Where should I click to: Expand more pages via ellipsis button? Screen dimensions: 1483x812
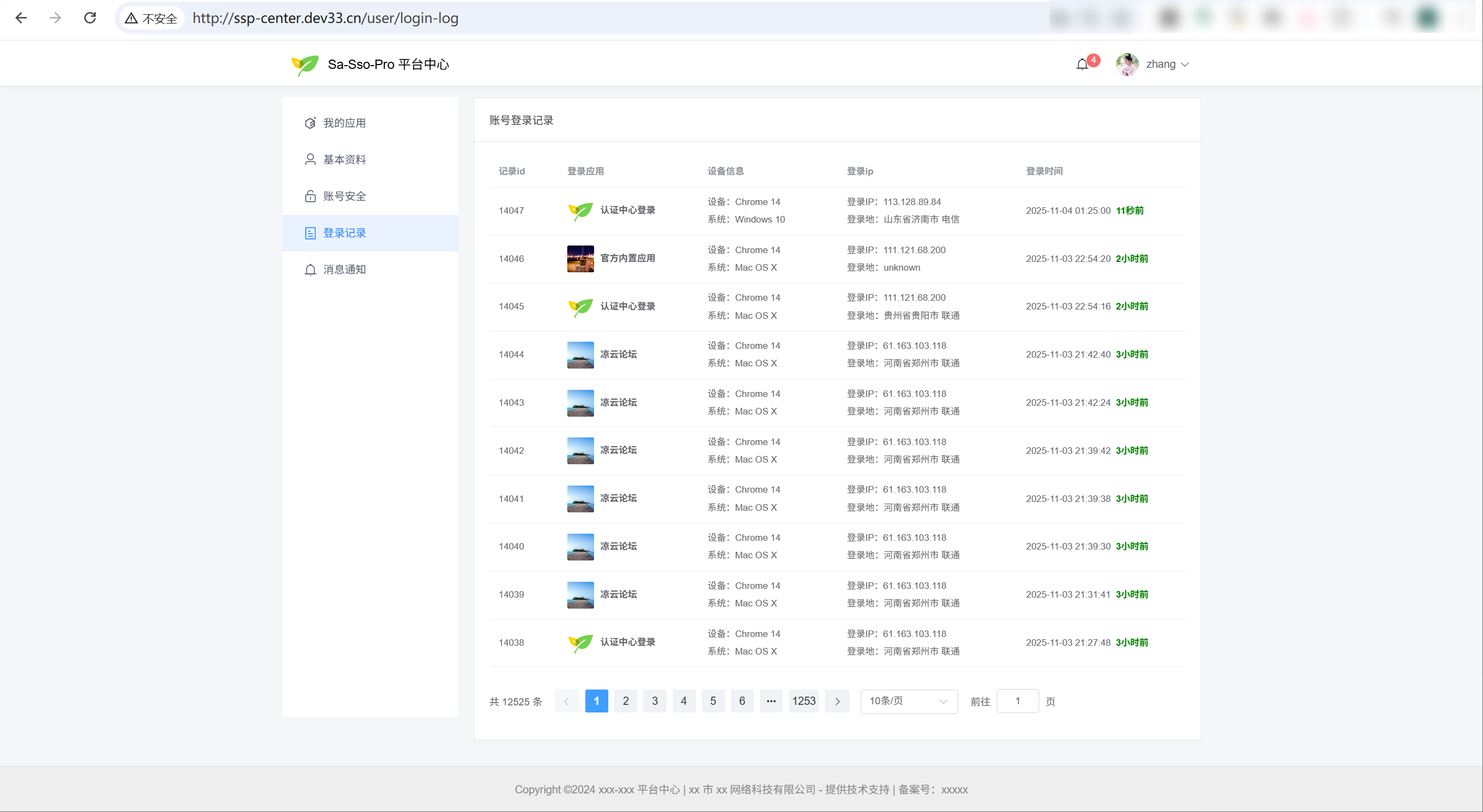coord(771,701)
